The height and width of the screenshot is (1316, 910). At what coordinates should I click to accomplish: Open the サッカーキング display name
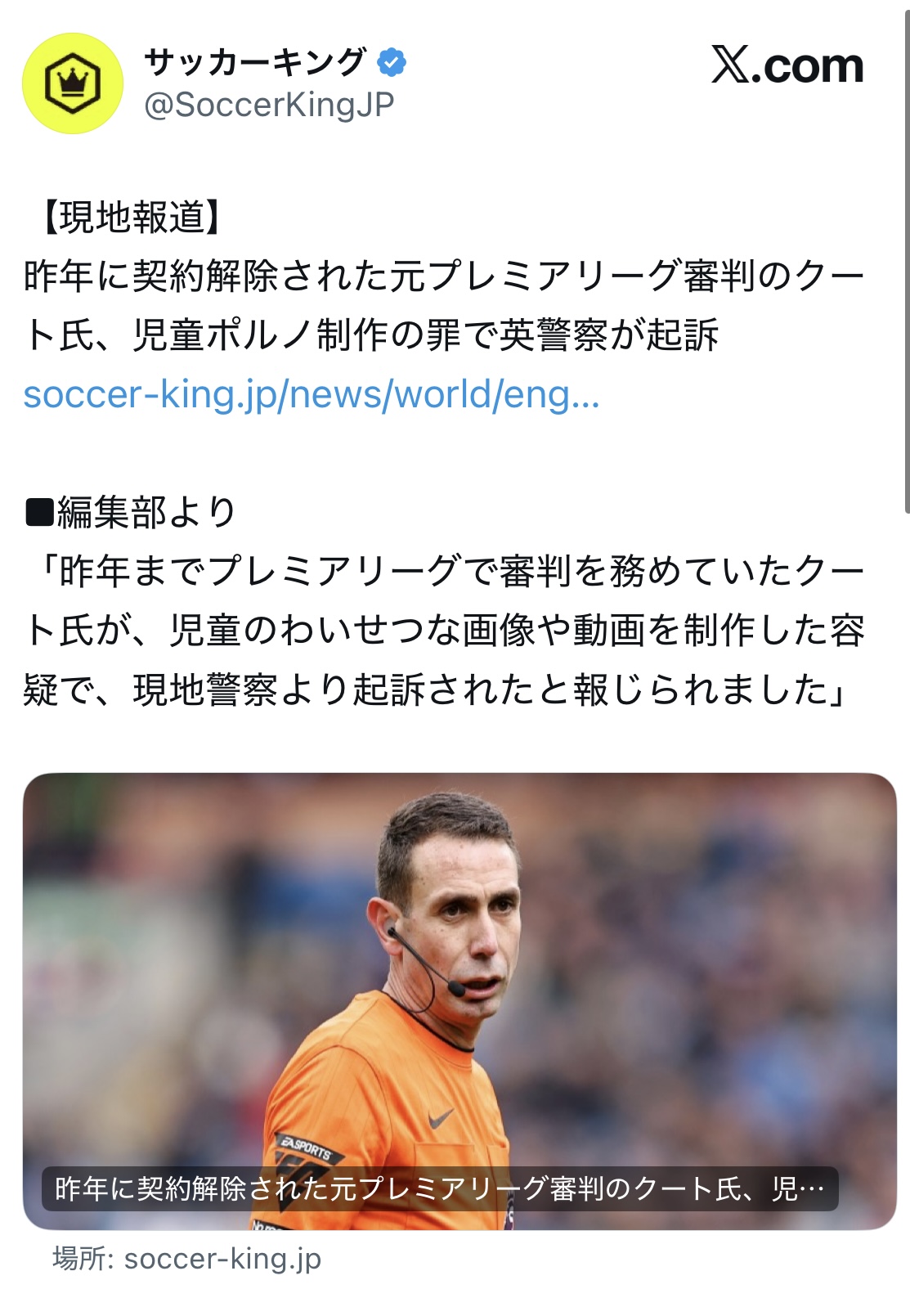pos(255,62)
